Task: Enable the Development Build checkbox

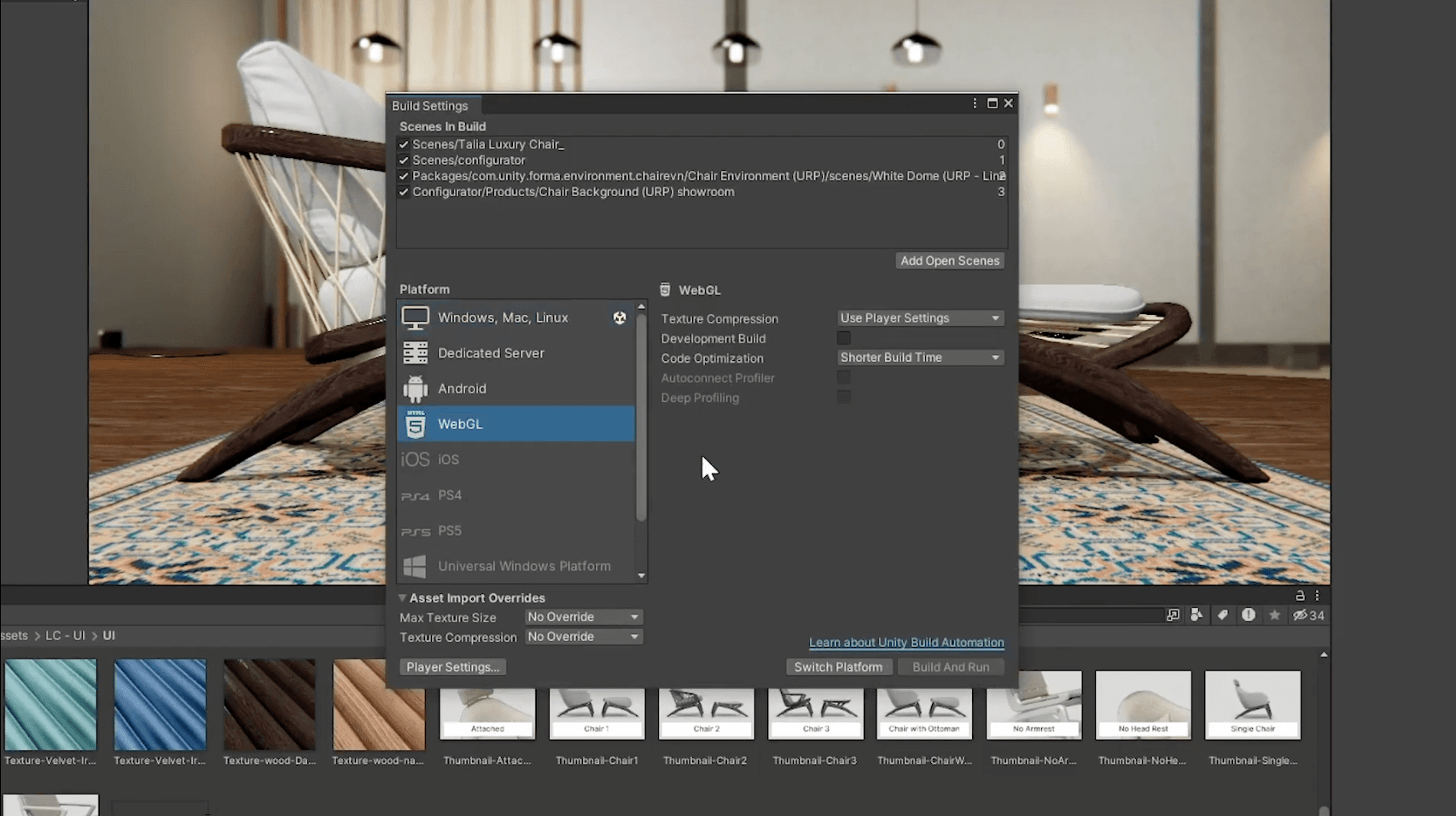Action: tap(843, 338)
